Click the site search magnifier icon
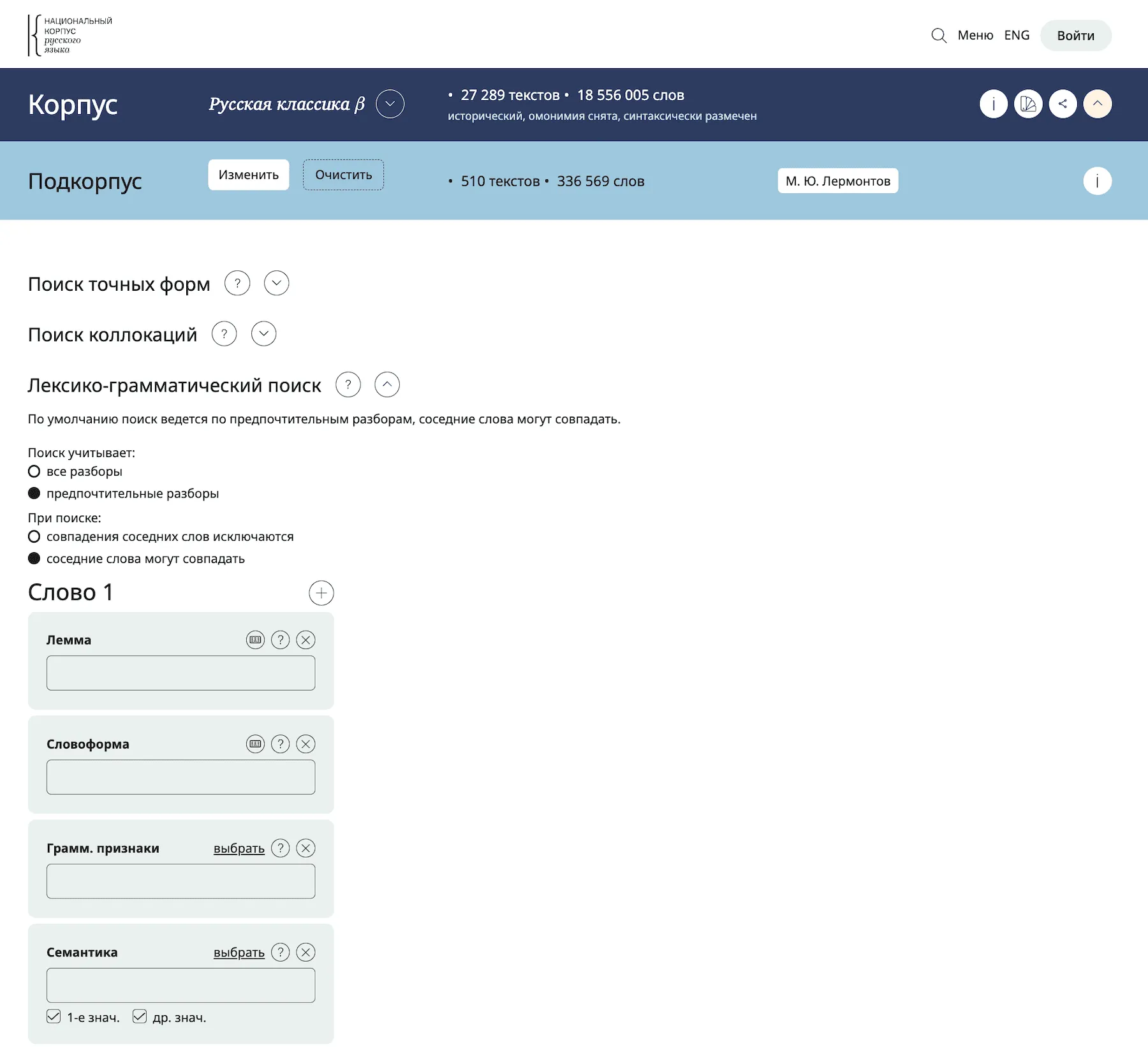The width and height of the screenshot is (1148, 1047). [938, 36]
